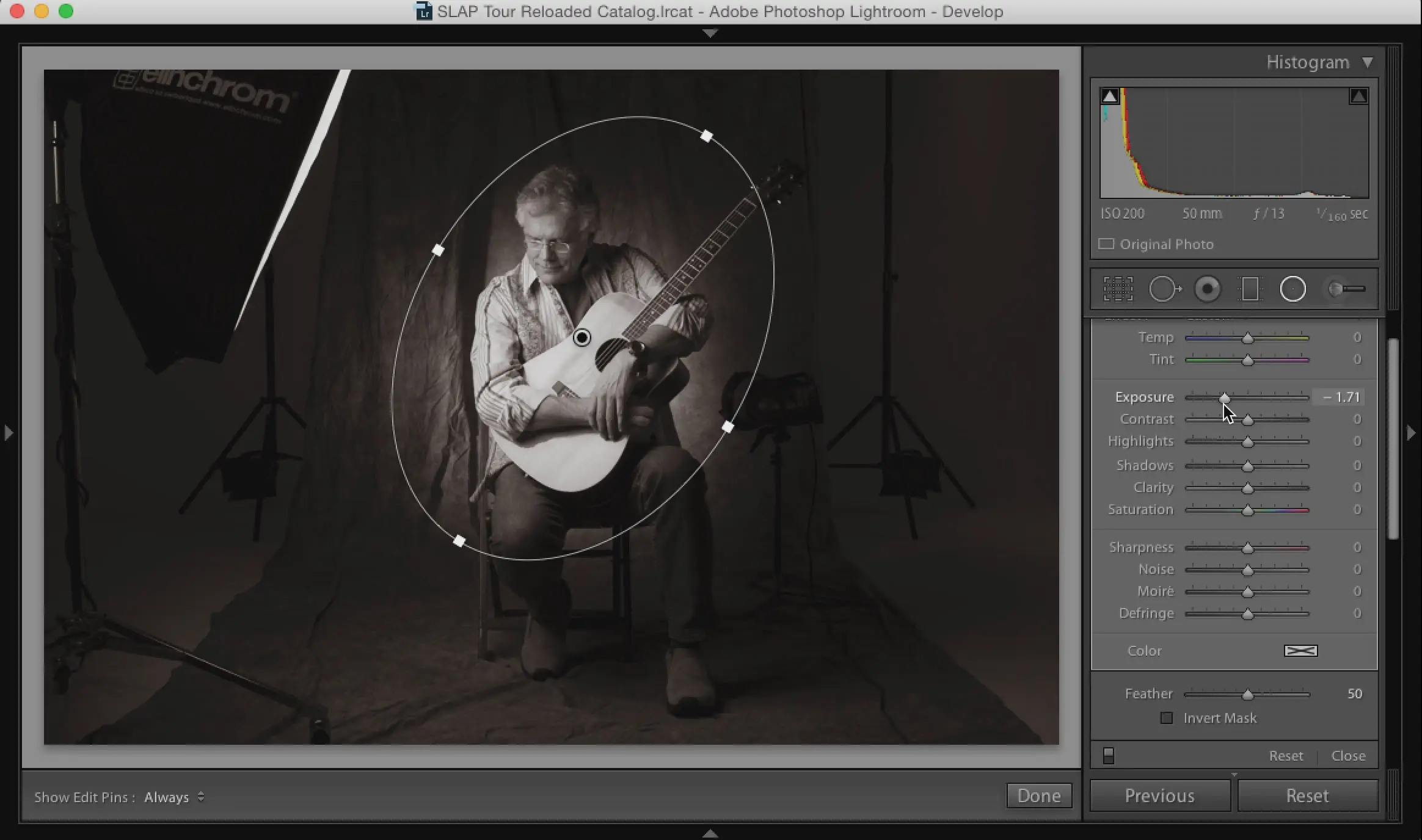Show the top module picker panel arrow
This screenshot has width=1422, height=840.
[710, 34]
